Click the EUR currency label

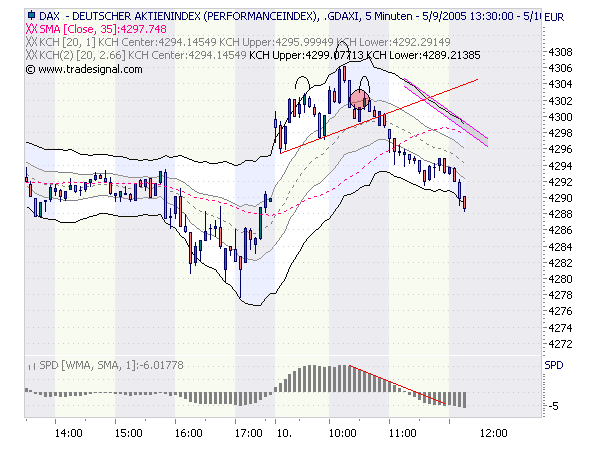[x=554, y=17]
